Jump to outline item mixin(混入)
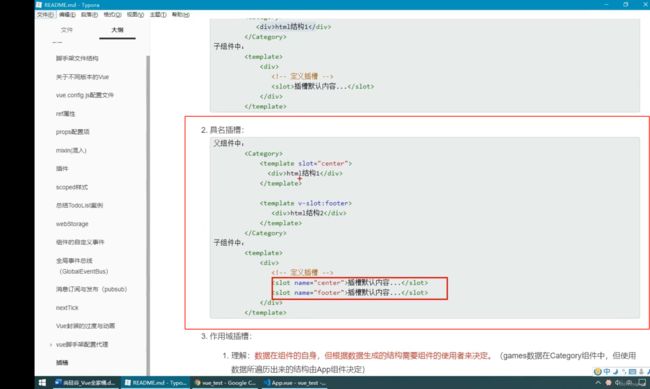 tap(71, 150)
